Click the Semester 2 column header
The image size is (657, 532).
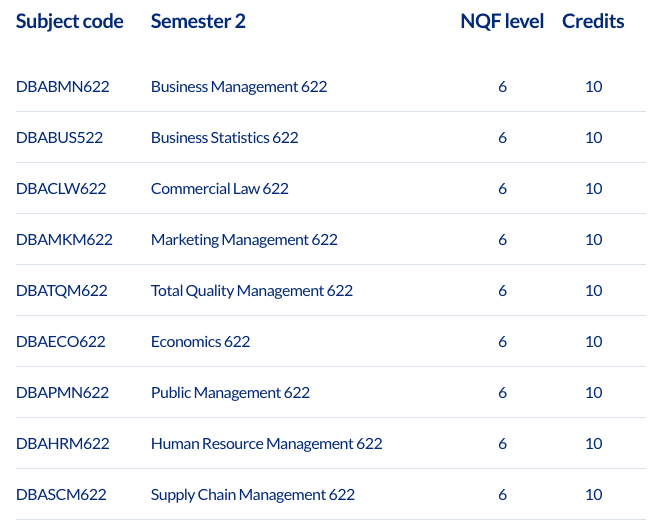(x=198, y=21)
